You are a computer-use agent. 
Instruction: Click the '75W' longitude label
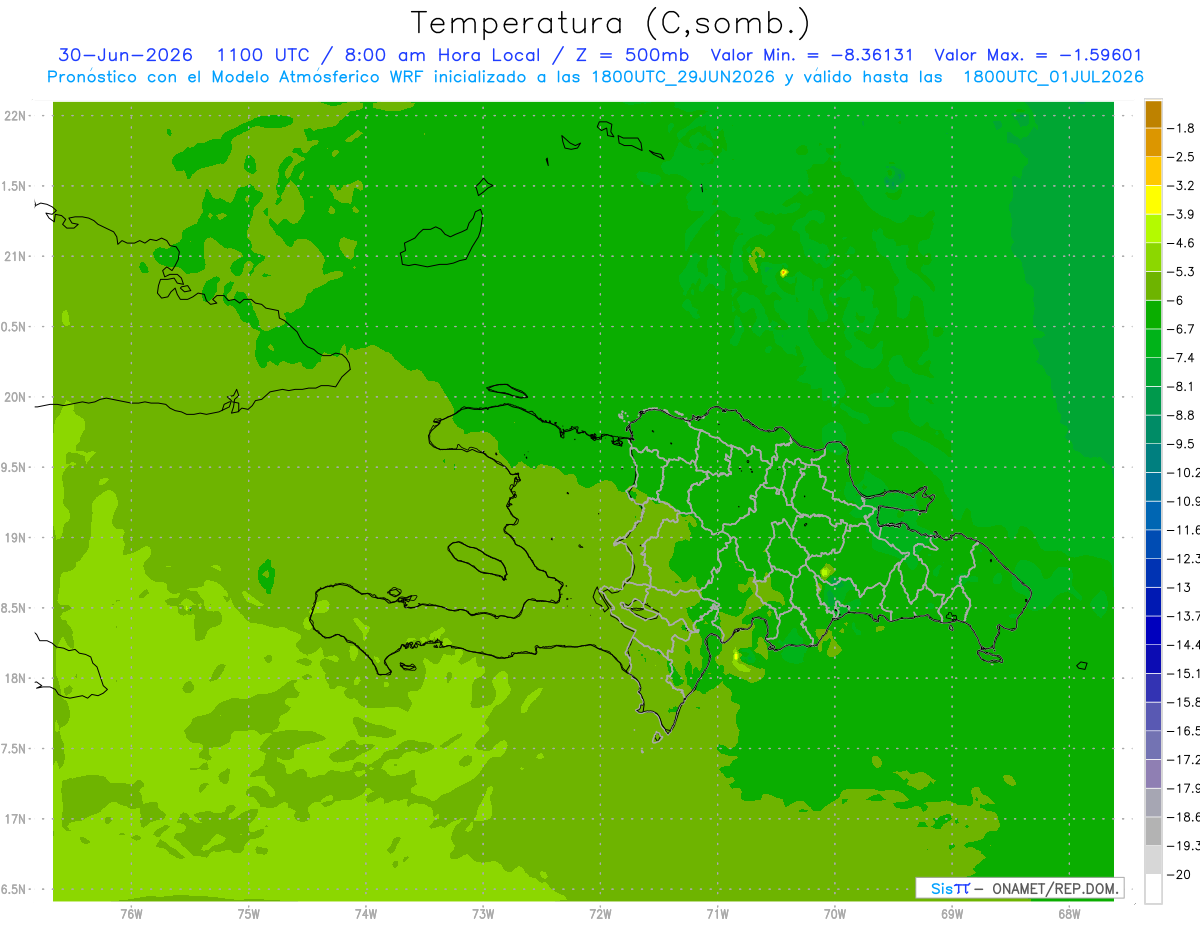(x=248, y=913)
